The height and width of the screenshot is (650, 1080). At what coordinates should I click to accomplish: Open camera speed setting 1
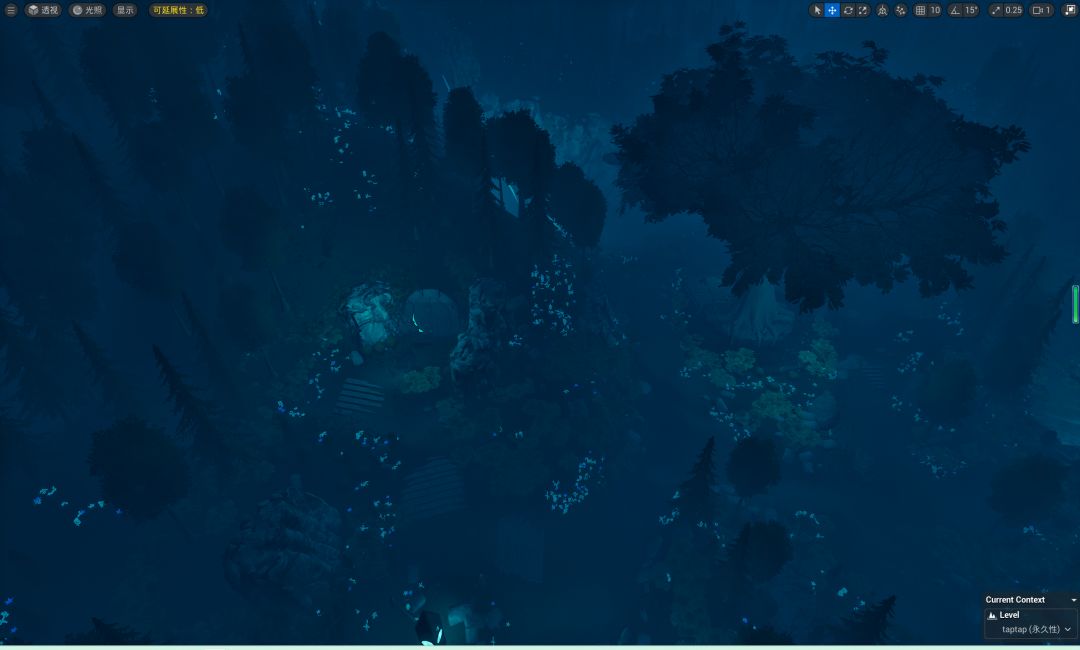(1041, 10)
